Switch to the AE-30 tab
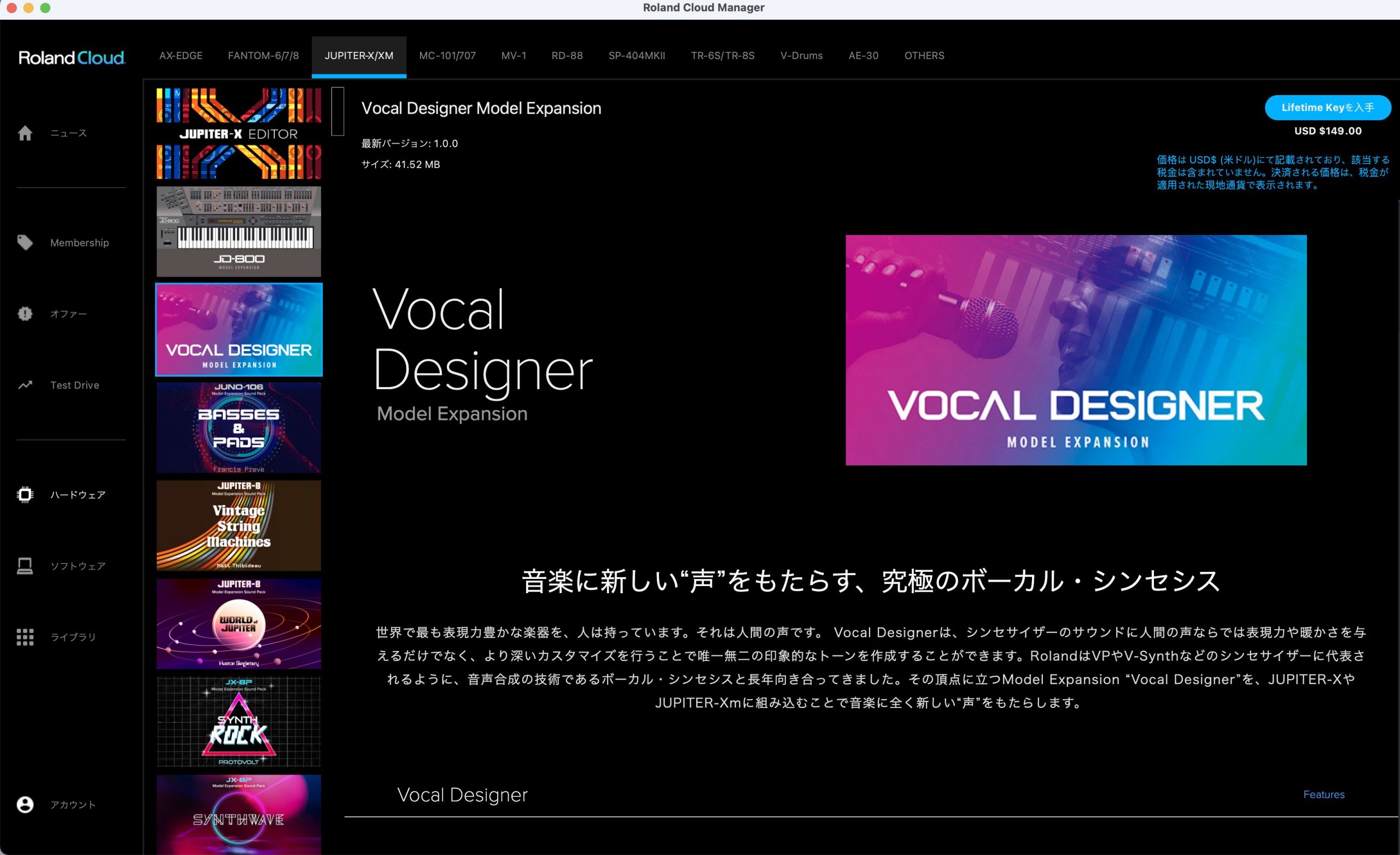The image size is (1400, 855). point(863,56)
